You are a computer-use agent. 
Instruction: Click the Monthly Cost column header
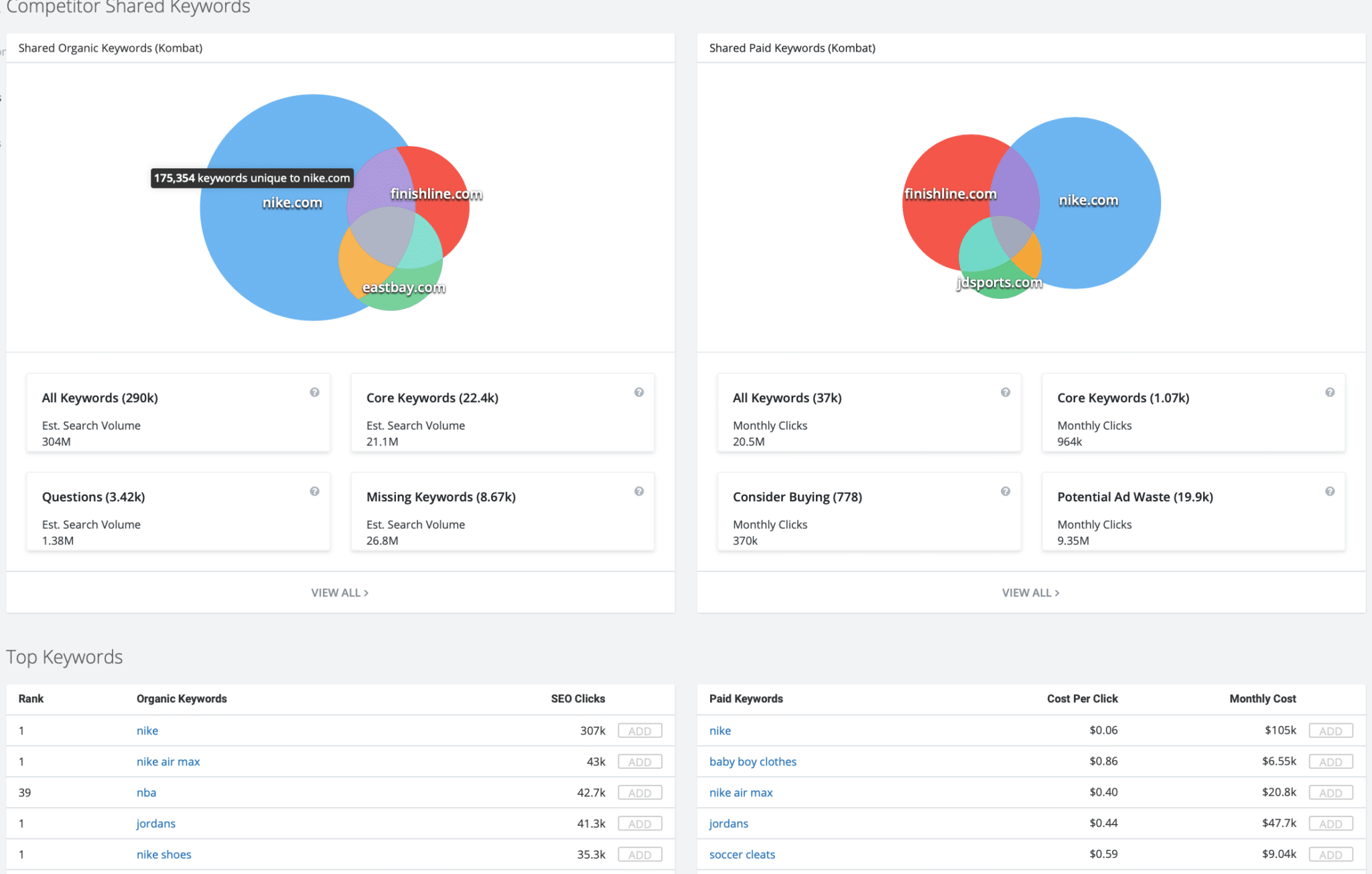[1263, 699]
